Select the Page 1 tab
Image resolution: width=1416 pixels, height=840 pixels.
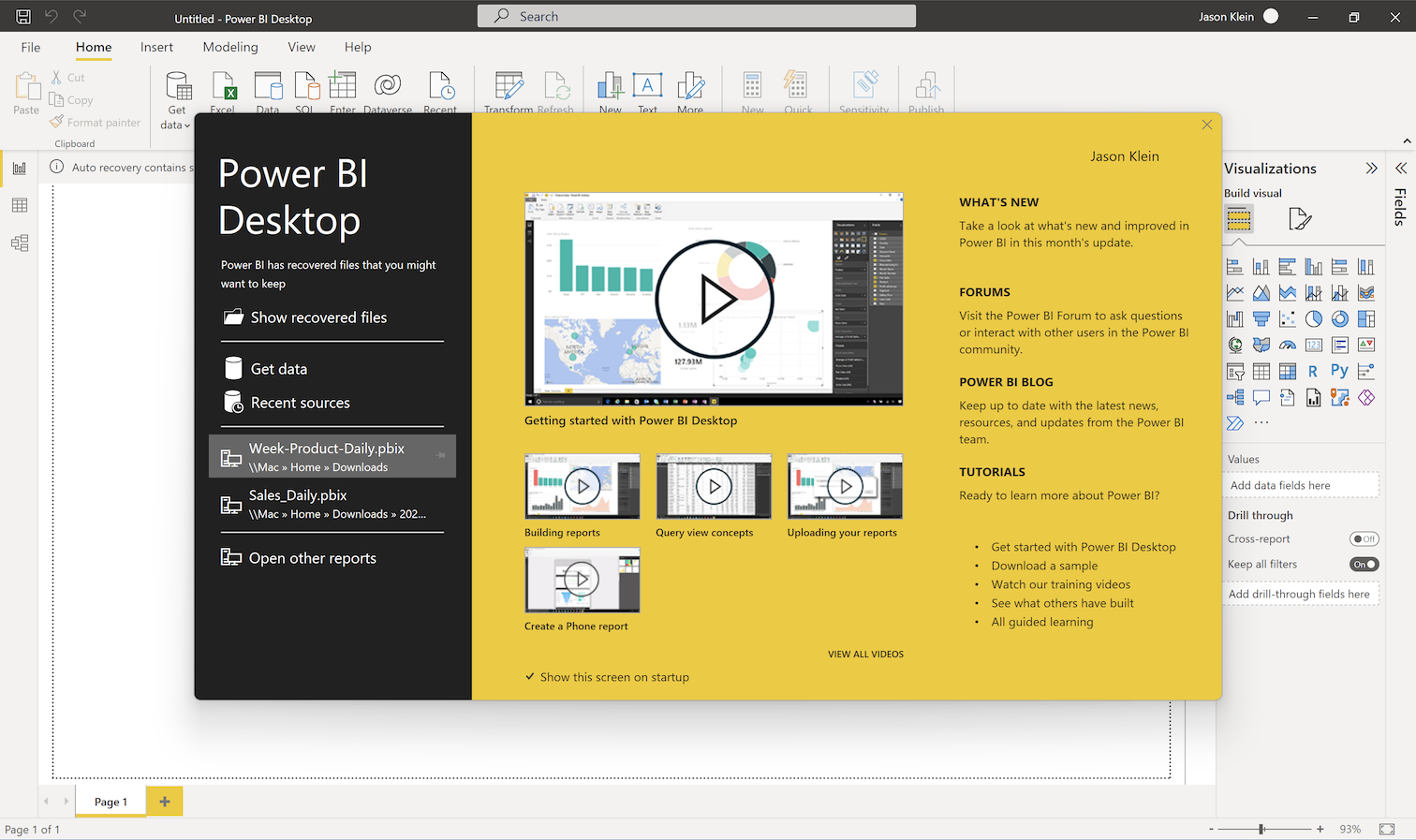coord(111,802)
